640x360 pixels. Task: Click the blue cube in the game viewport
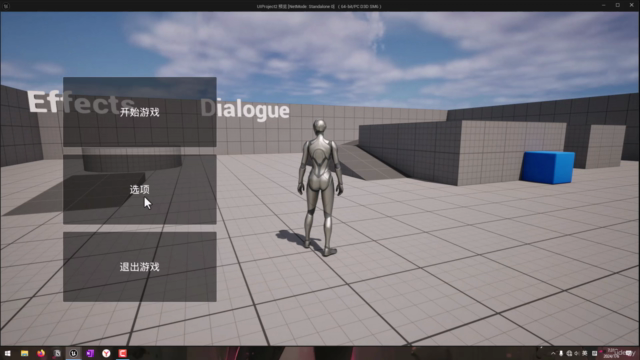point(547,167)
